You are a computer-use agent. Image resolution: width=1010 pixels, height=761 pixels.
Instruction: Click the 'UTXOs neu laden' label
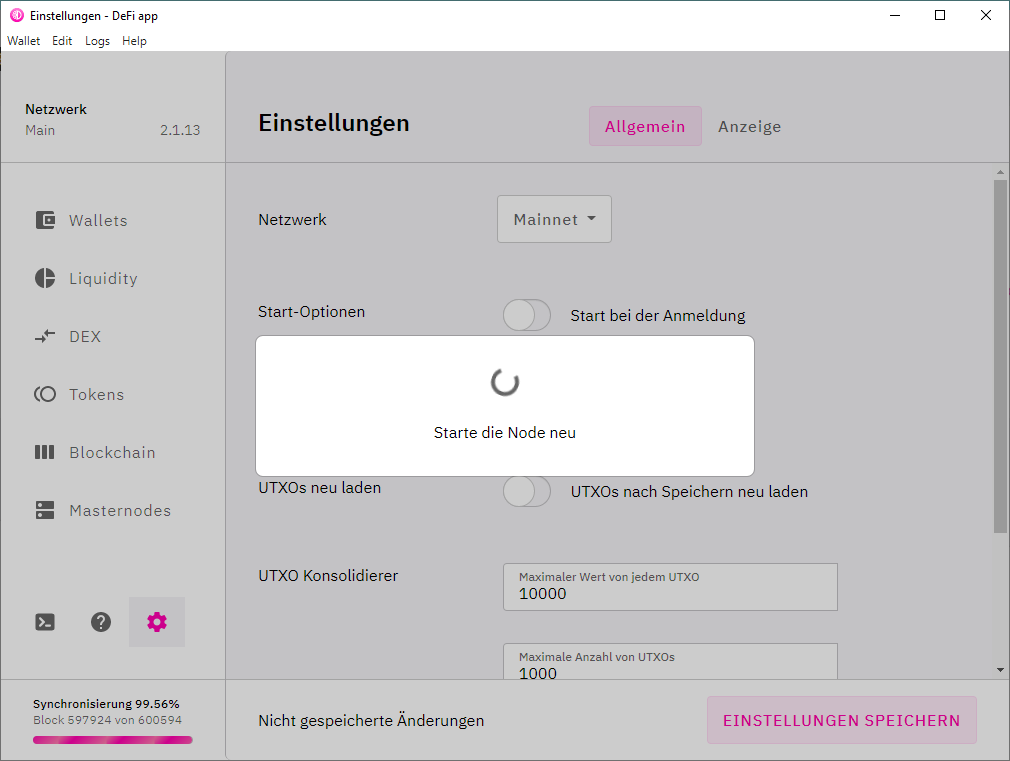(320, 488)
